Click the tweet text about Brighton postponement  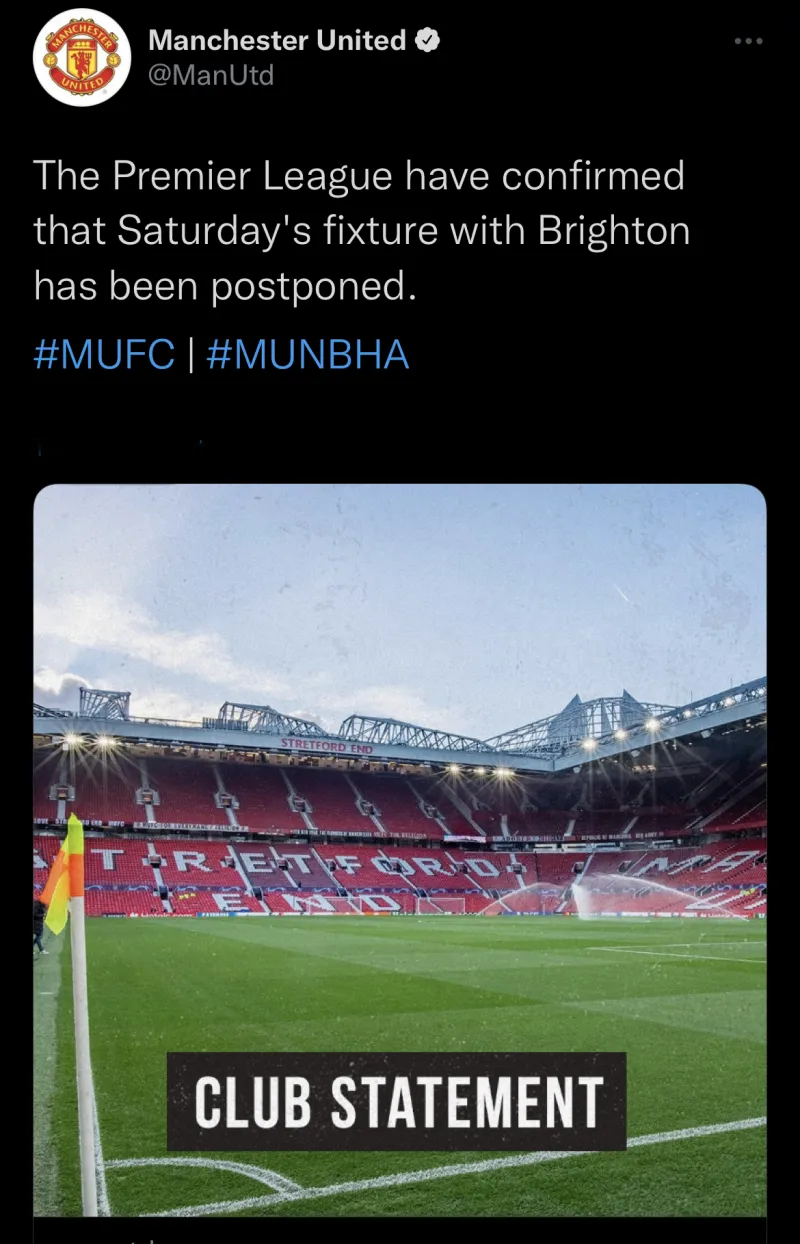360,231
